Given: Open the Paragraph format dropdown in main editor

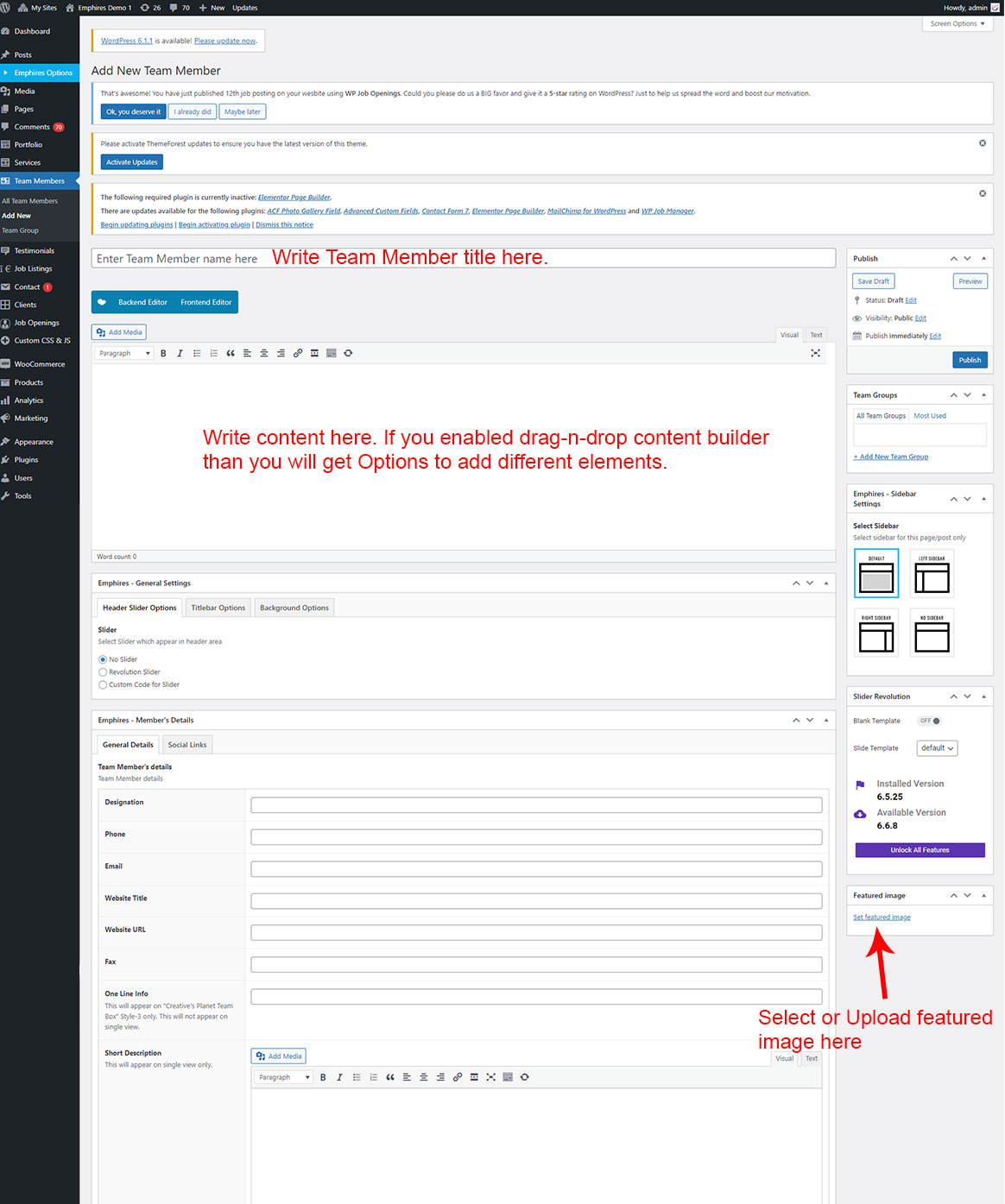Looking at the screenshot, I should (124, 353).
